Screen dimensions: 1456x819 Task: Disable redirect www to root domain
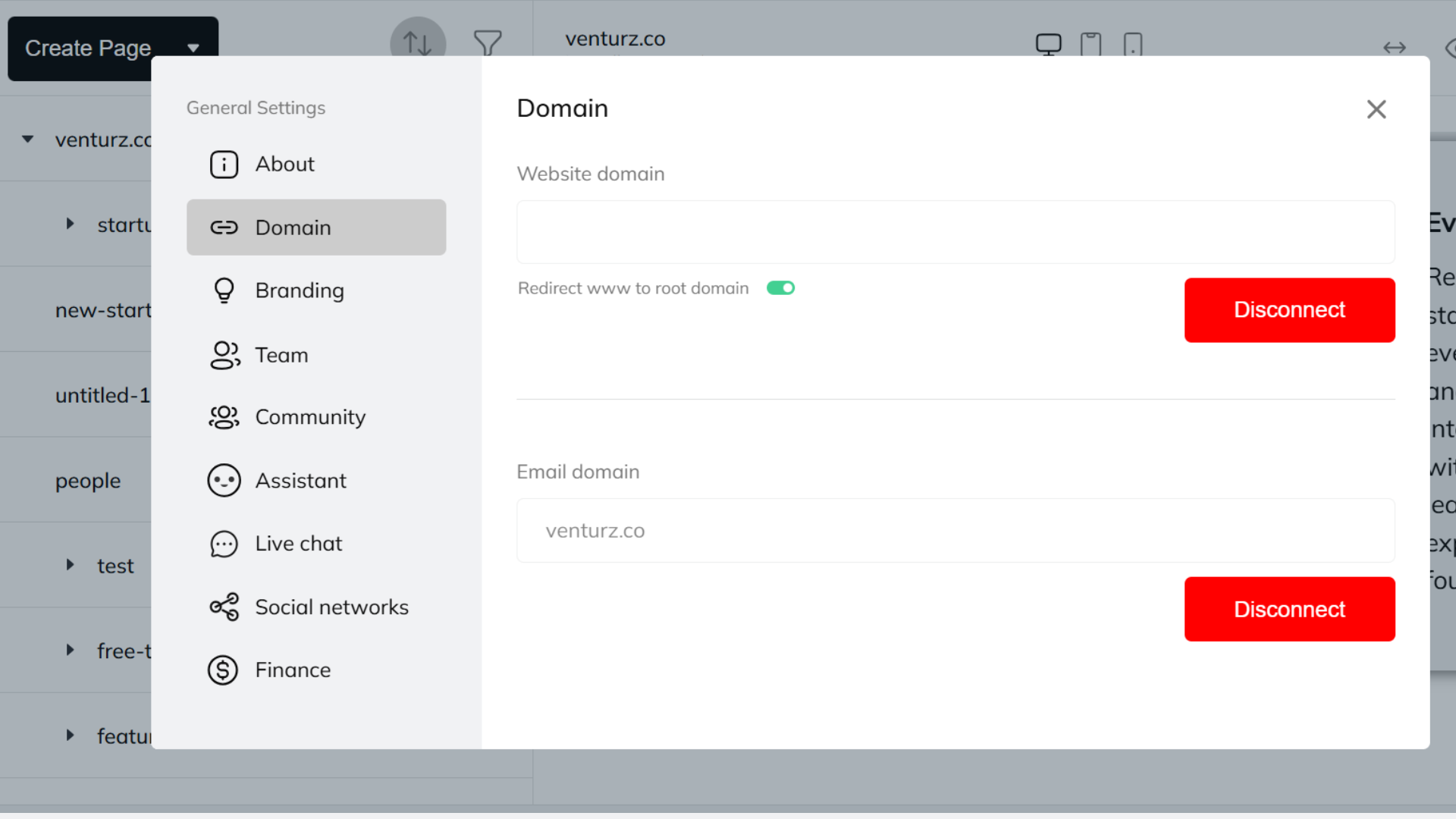tap(780, 288)
